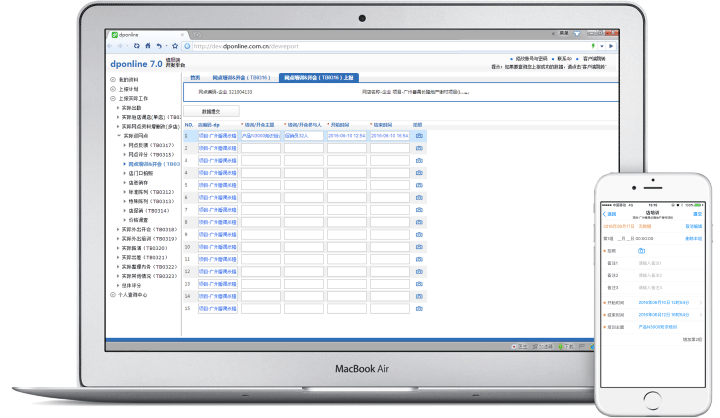Tap the back button on the phone

coord(609,215)
